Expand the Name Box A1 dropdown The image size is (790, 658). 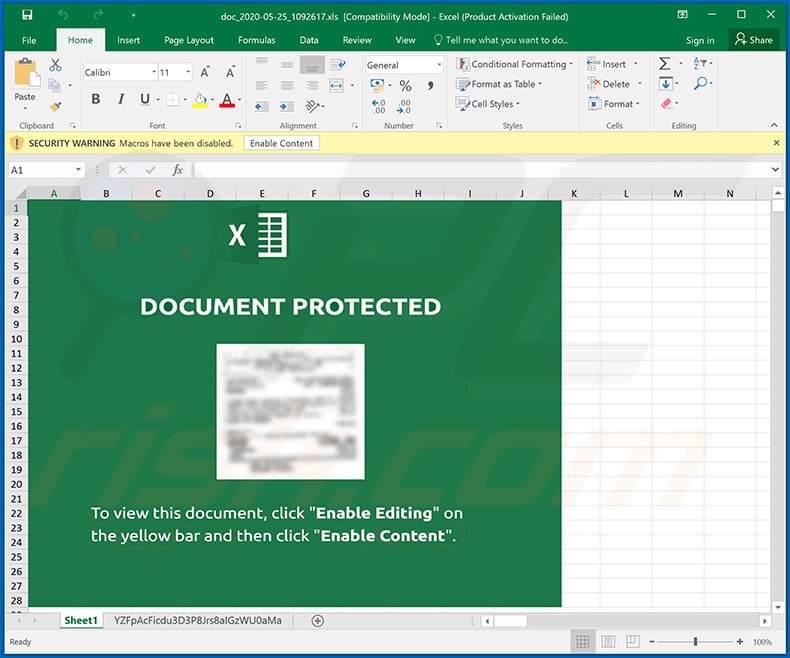click(78, 170)
